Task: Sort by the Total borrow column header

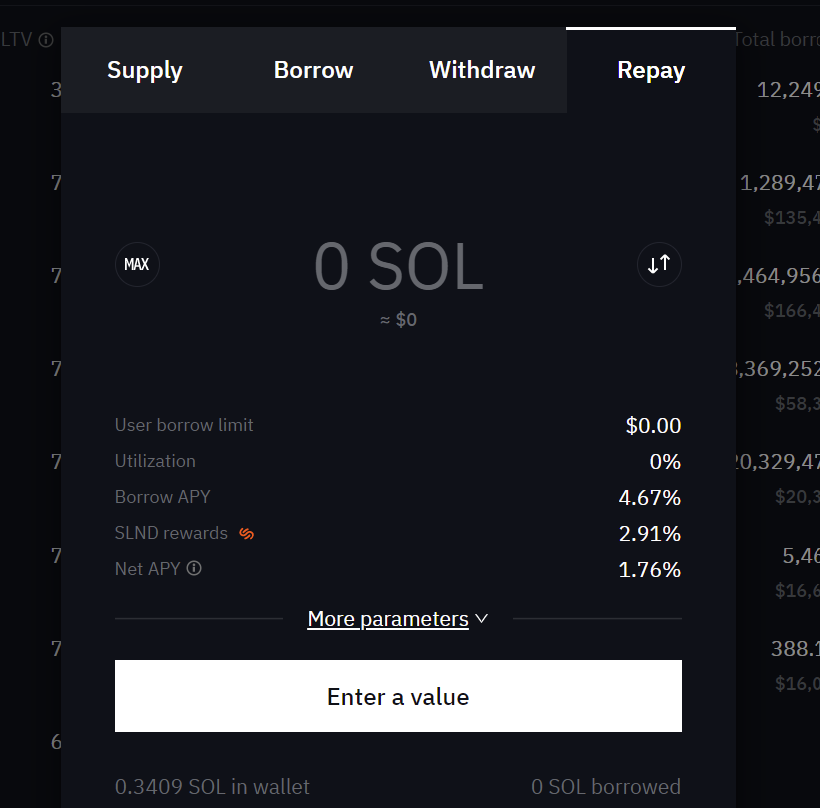Action: 777,40
